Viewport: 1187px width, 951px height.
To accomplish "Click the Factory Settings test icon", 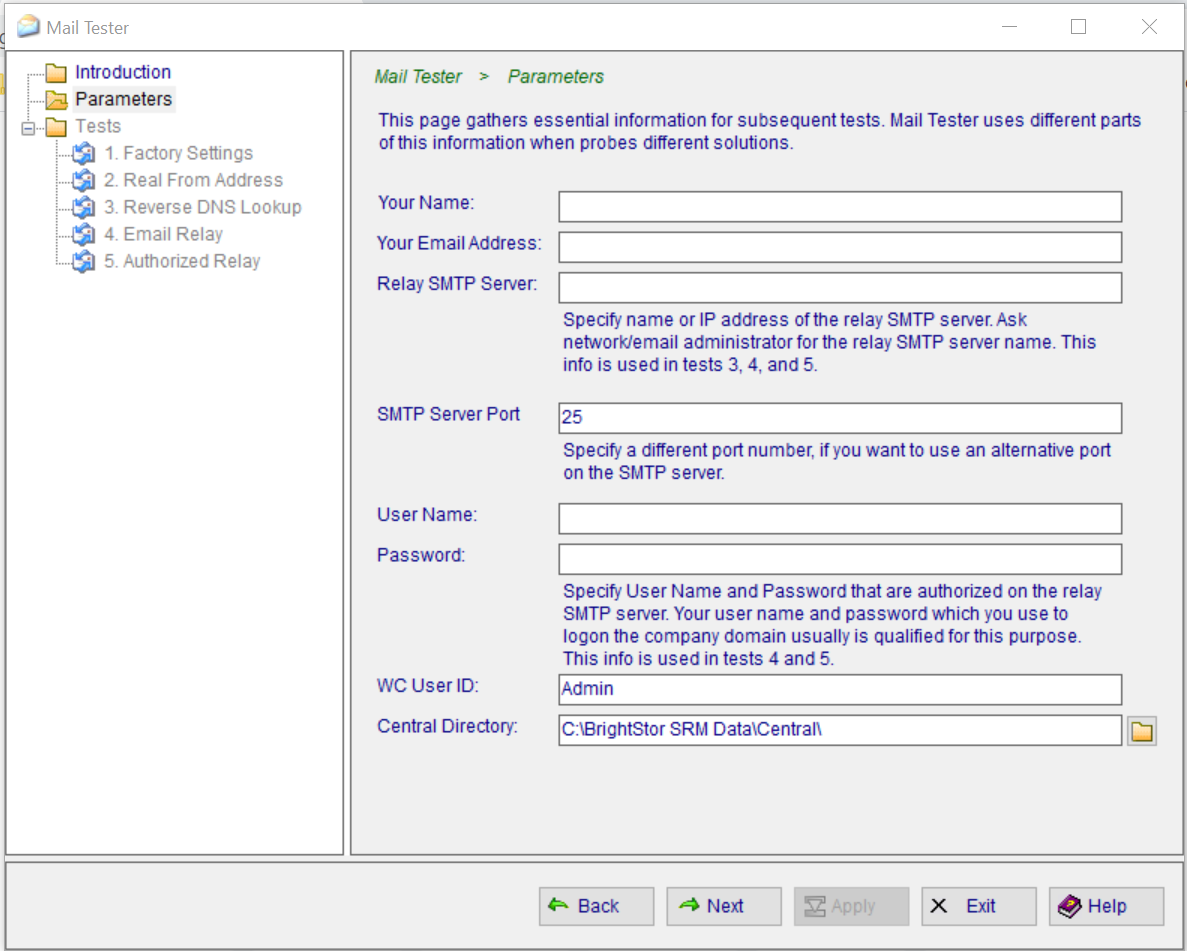I will tap(84, 154).
